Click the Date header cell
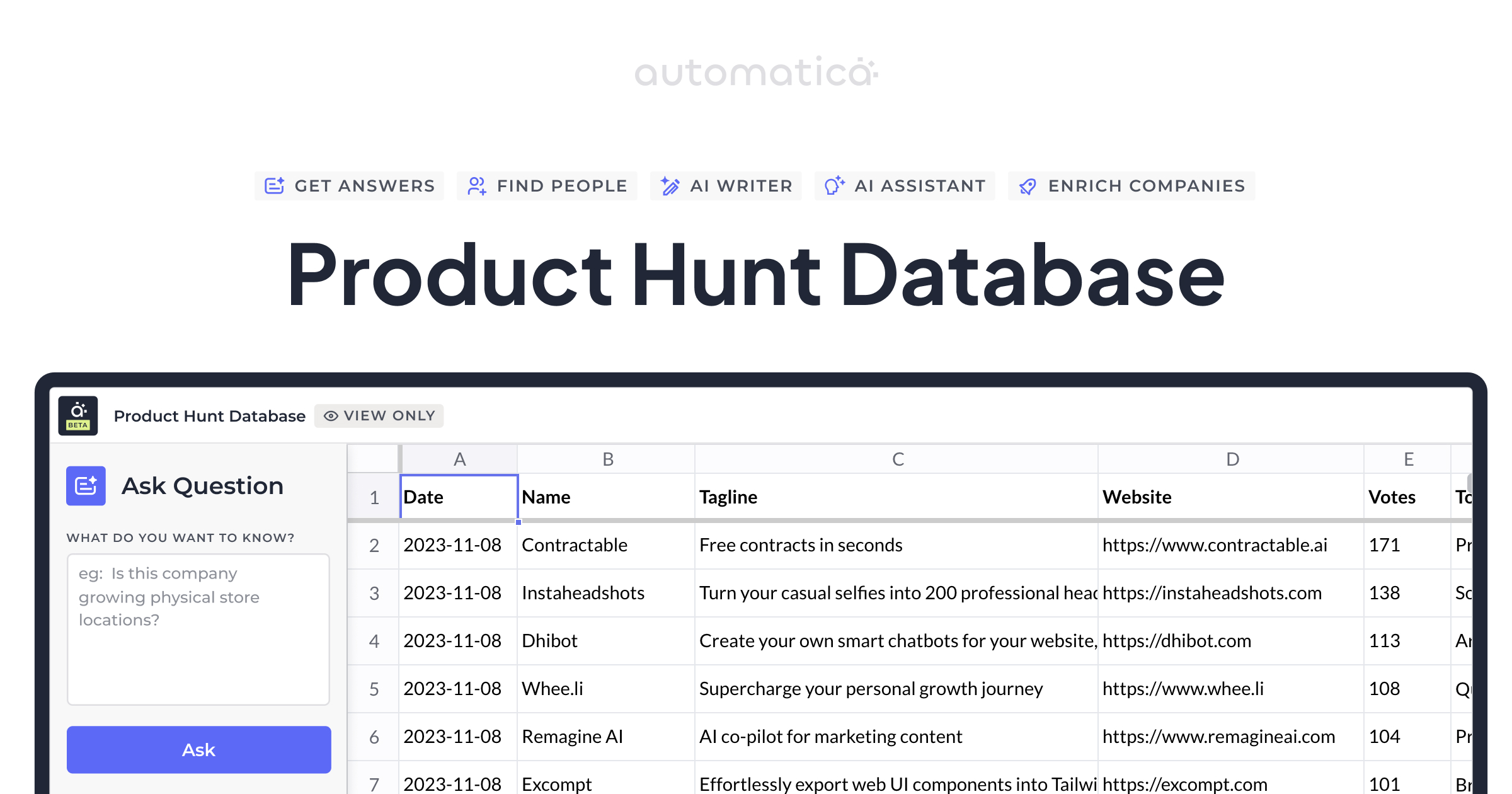Viewport: 1512px width, 794px height. pos(459,497)
